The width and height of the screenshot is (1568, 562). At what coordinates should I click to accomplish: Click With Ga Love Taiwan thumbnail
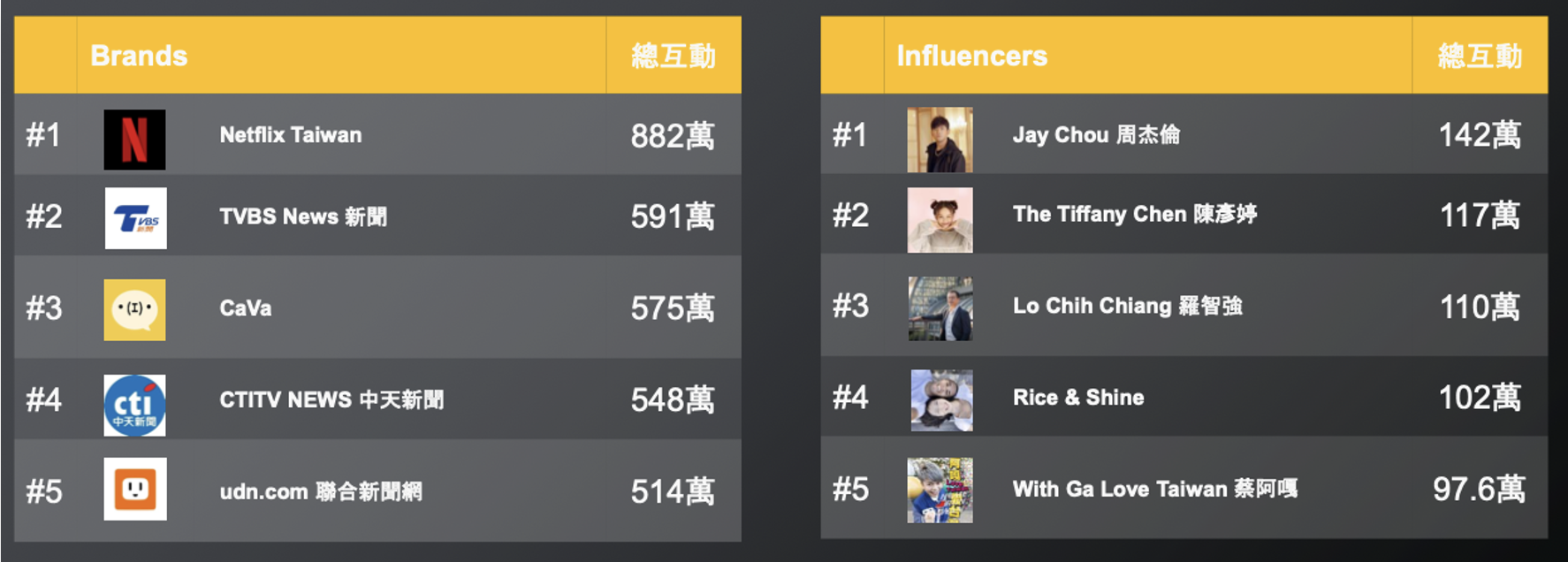pyautogui.click(x=940, y=490)
